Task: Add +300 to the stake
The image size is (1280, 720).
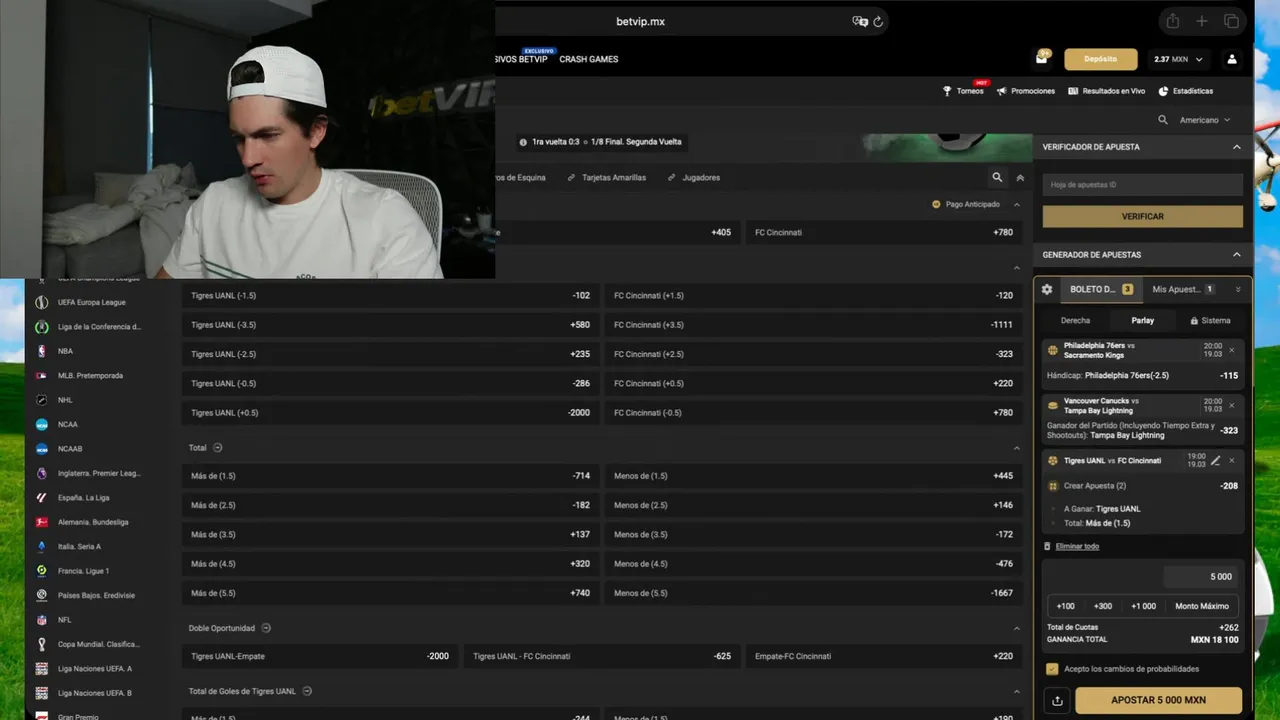Action: [1102, 606]
